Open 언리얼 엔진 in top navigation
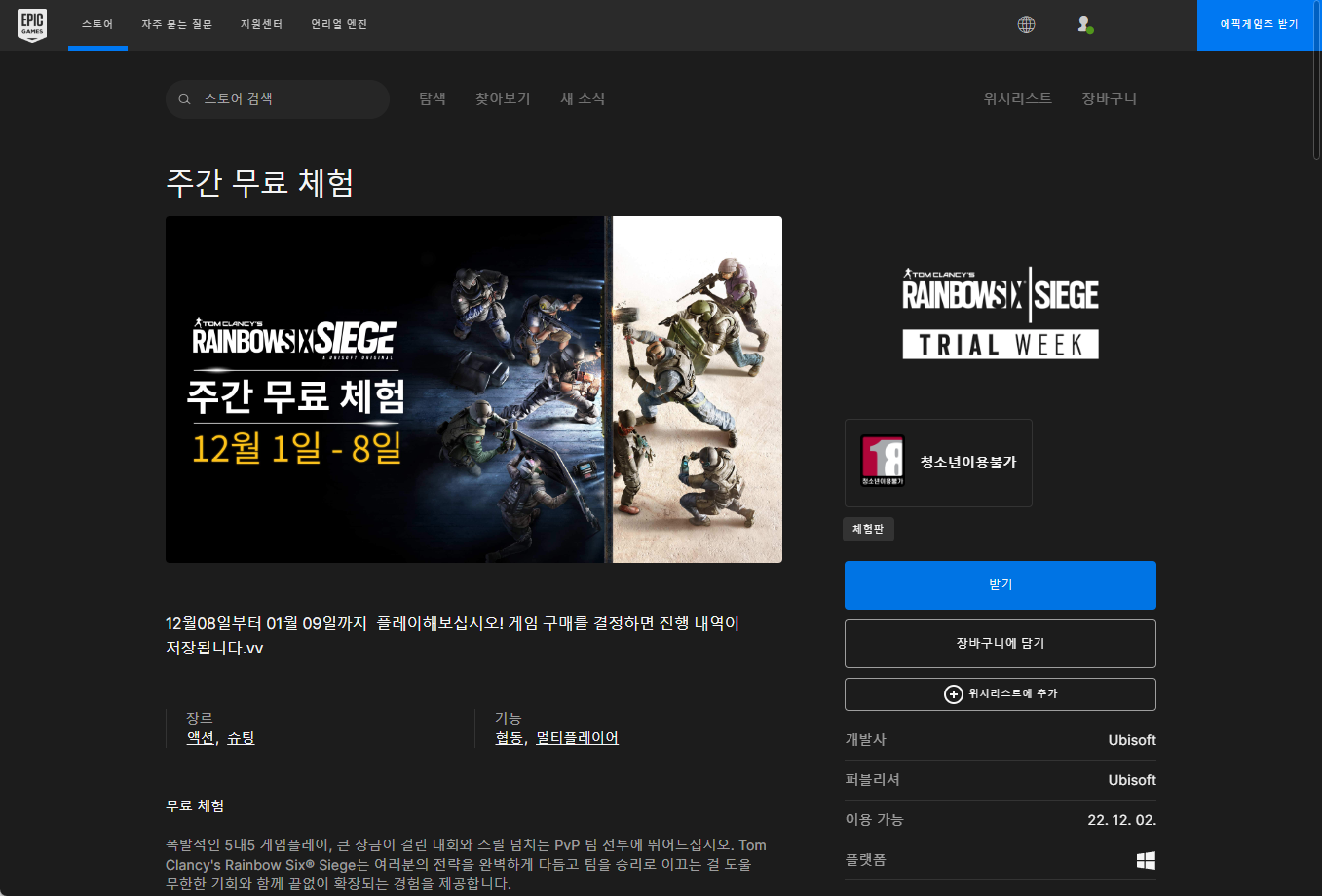This screenshot has width=1322, height=896. tap(339, 24)
